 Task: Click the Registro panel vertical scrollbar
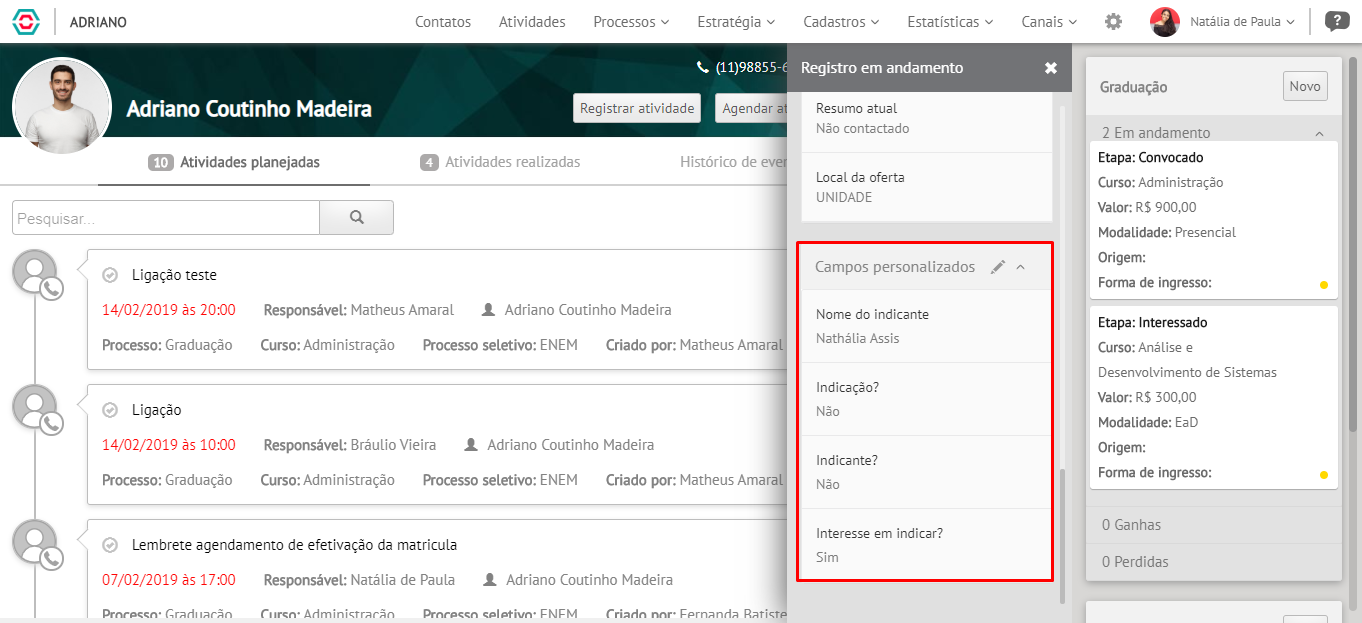1063,535
